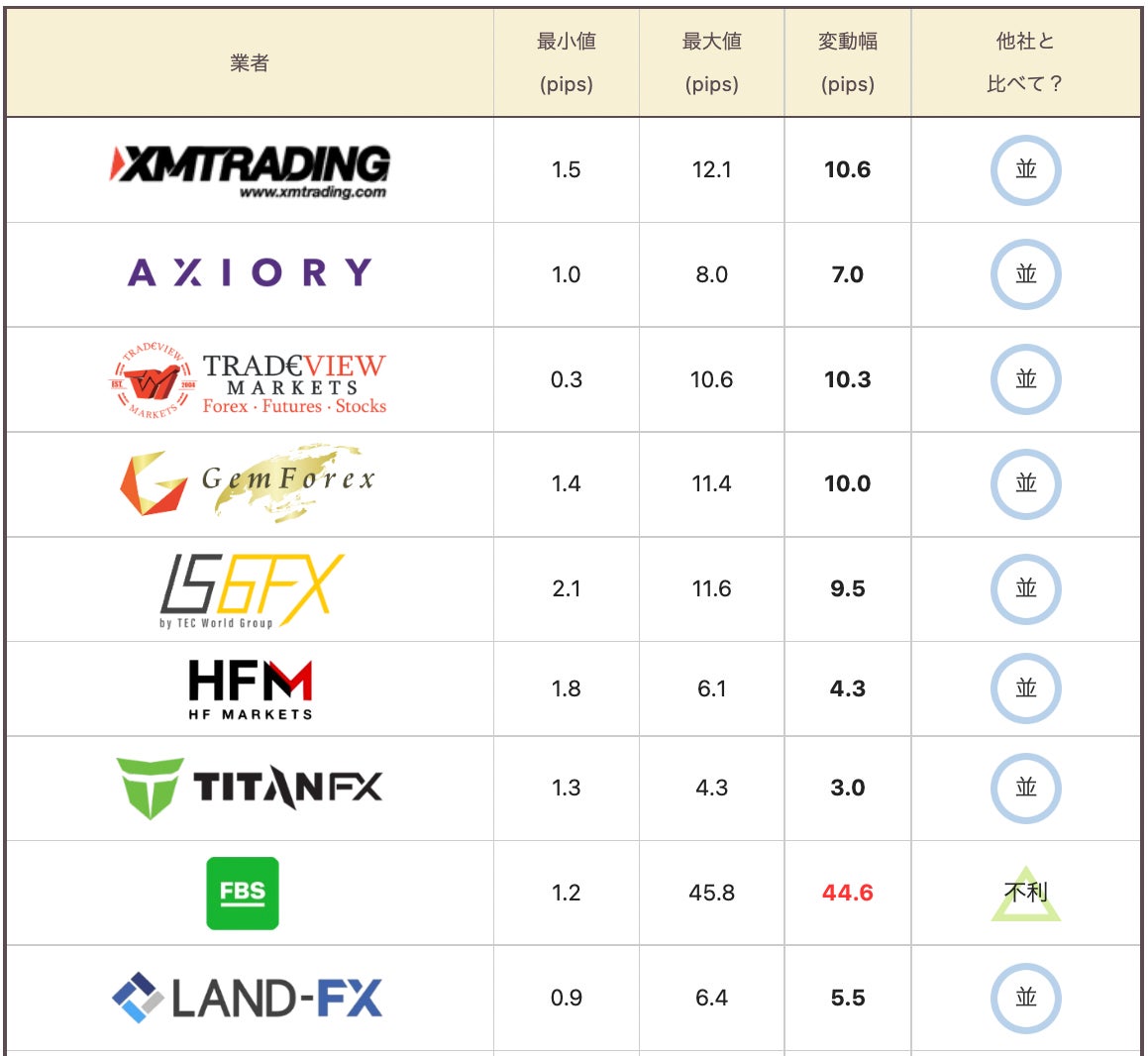This screenshot has width=1148, height=1056.
Task: Select AXIORY fluctuation value 7.0
Action: (x=848, y=274)
